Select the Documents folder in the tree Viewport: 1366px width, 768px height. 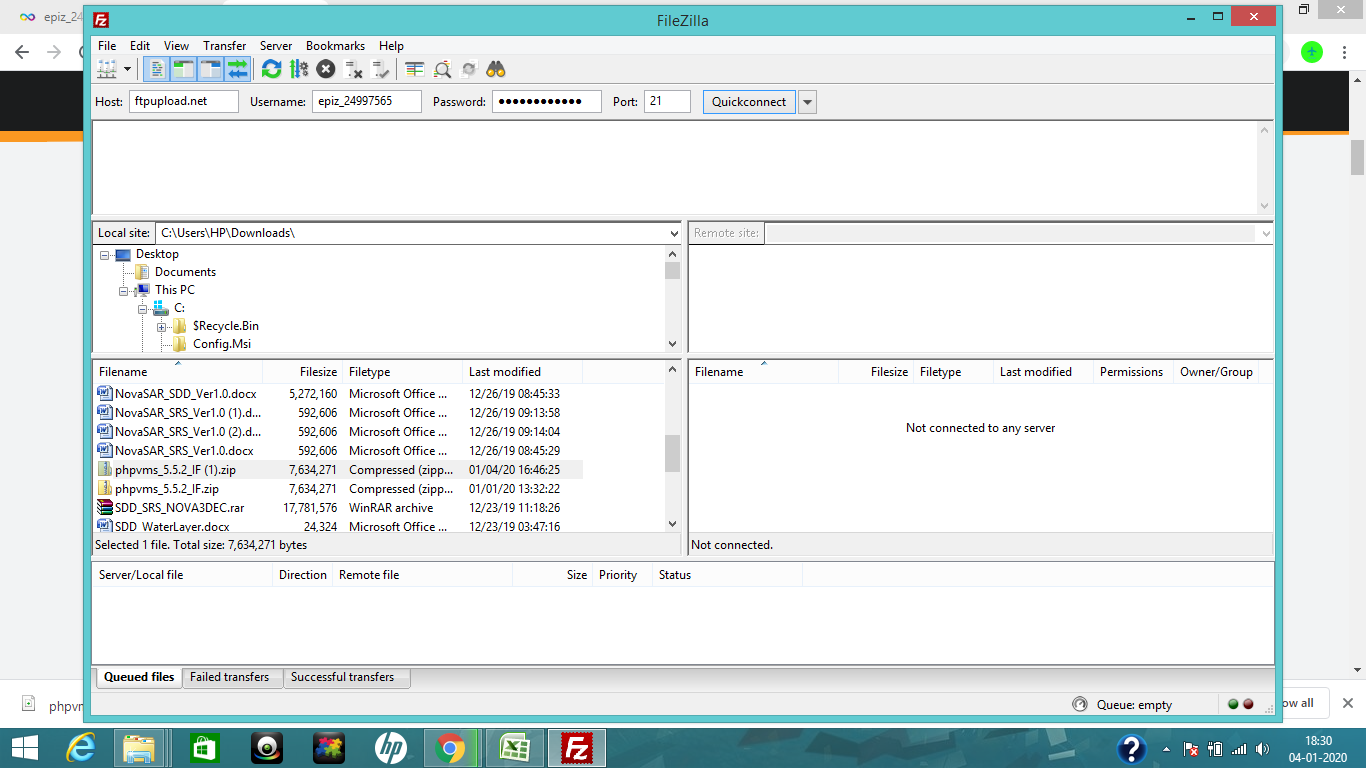pos(185,272)
